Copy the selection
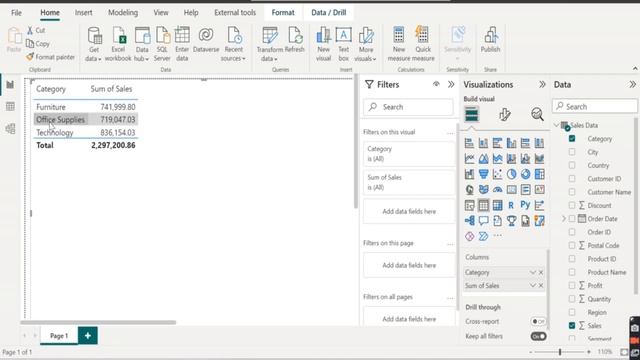Image resolution: width=640 pixels, height=360 pixels. pyautogui.click(x=38, y=44)
